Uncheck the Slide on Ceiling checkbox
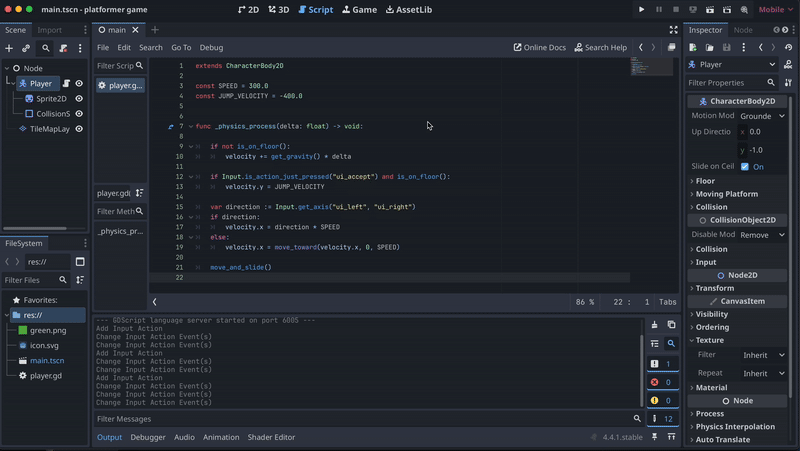800x451 pixels. [744, 167]
